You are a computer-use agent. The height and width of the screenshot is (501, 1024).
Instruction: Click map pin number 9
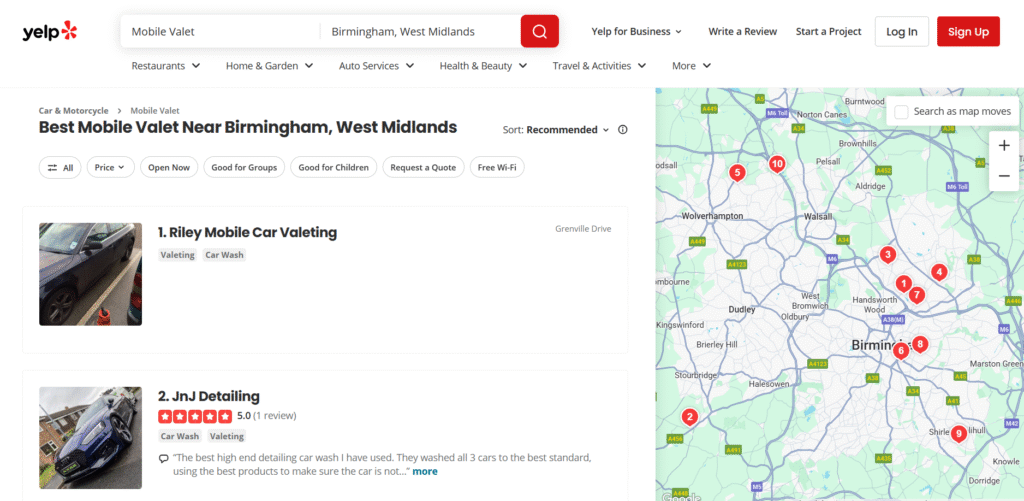click(958, 433)
